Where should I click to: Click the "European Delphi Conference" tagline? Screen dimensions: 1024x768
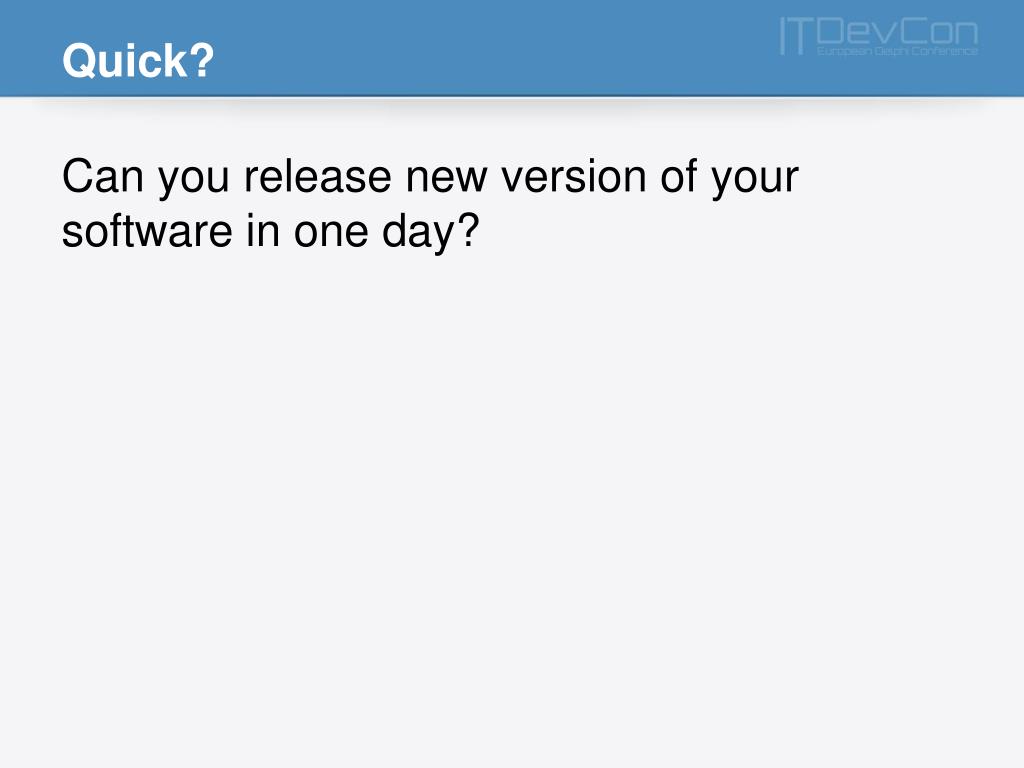(x=897, y=51)
